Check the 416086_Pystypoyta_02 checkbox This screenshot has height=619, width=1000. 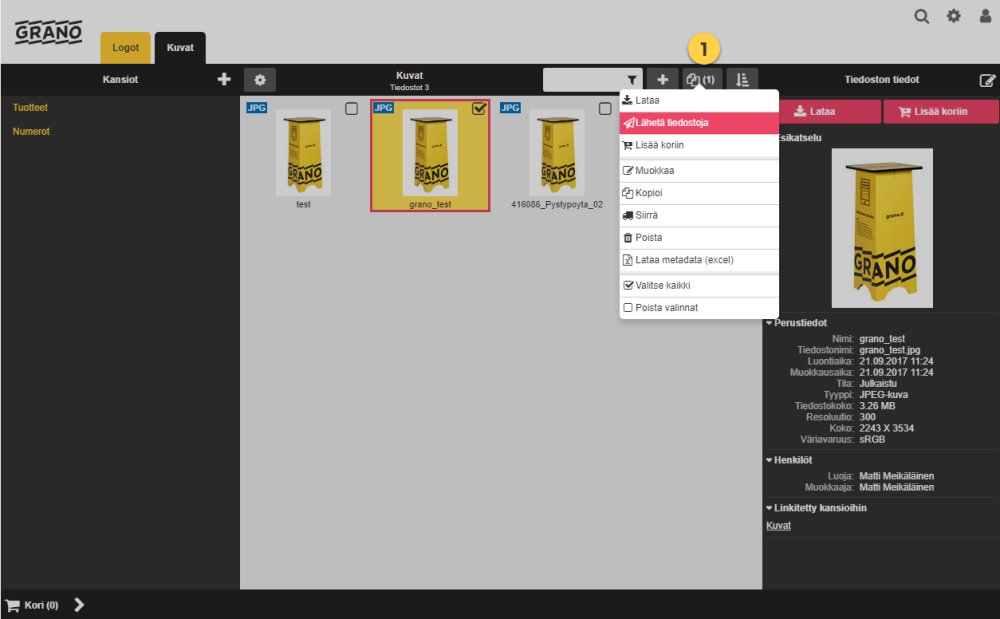605,108
